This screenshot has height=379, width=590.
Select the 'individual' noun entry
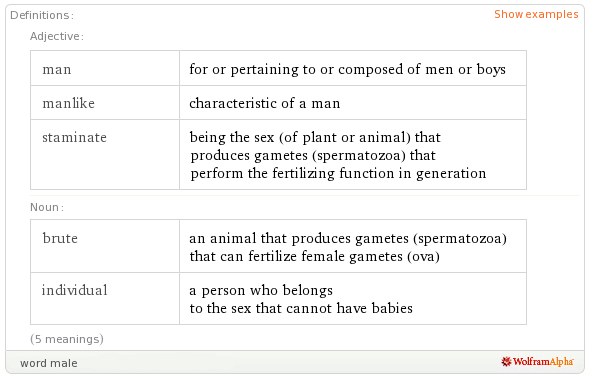coord(75,290)
